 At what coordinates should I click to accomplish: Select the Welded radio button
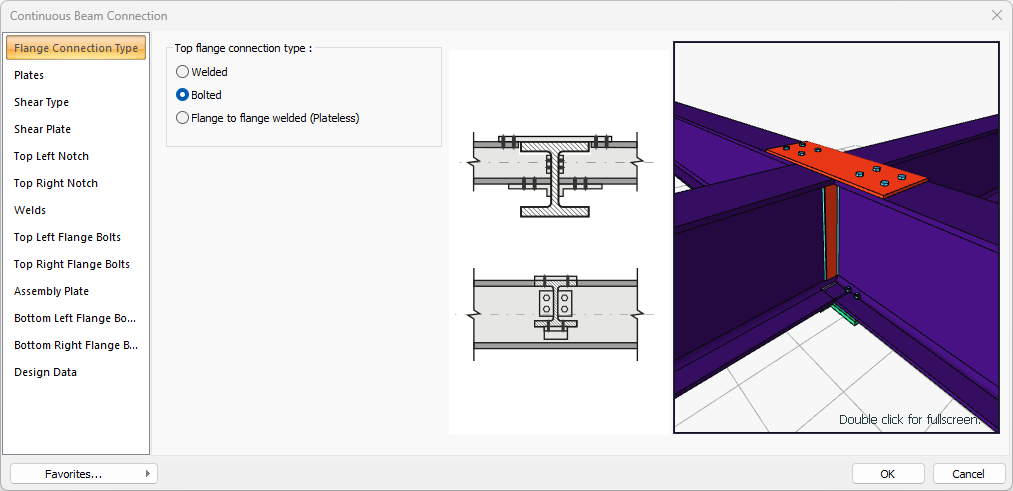point(182,72)
